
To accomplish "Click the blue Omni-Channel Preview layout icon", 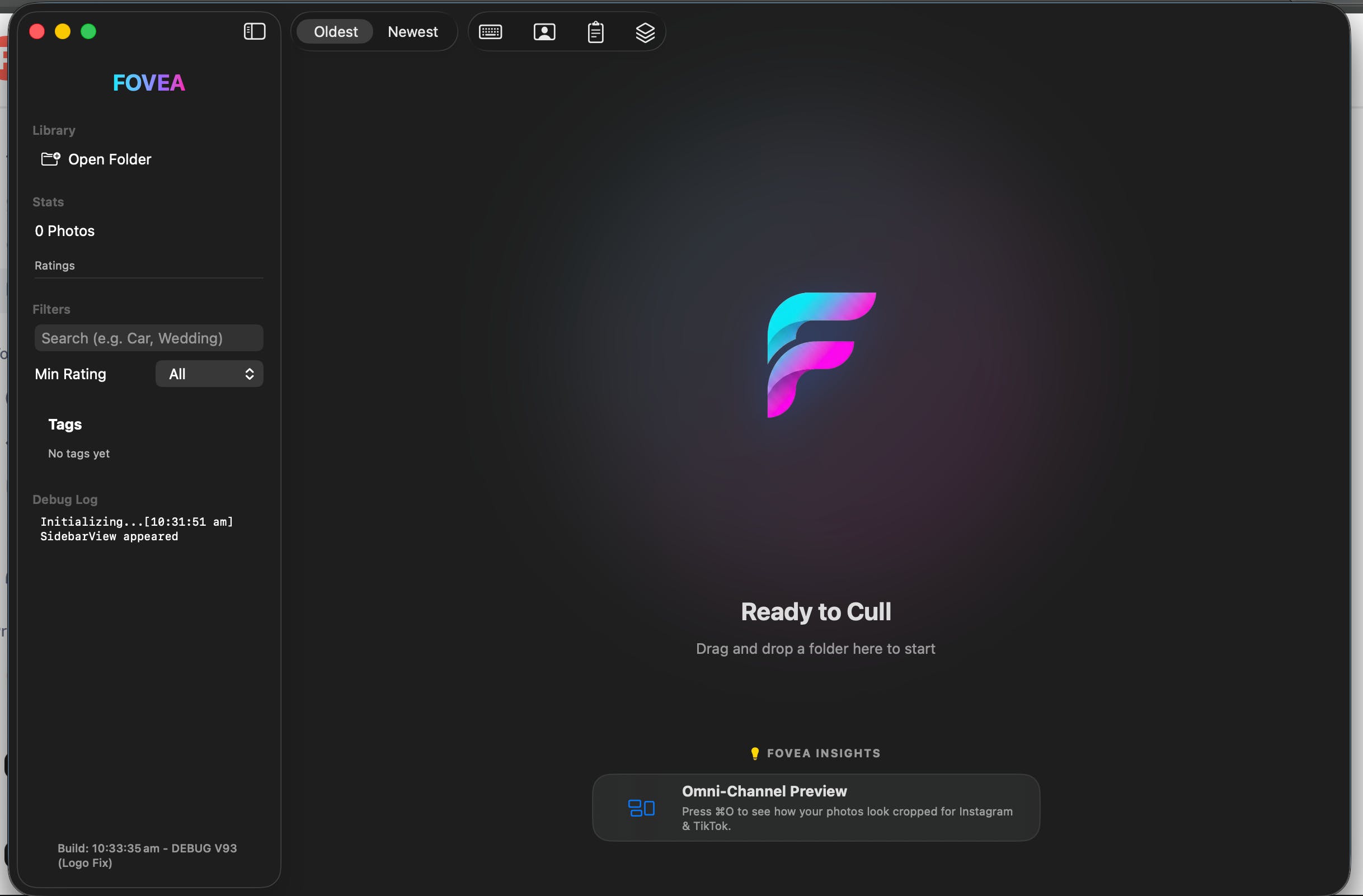I will point(641,808).
